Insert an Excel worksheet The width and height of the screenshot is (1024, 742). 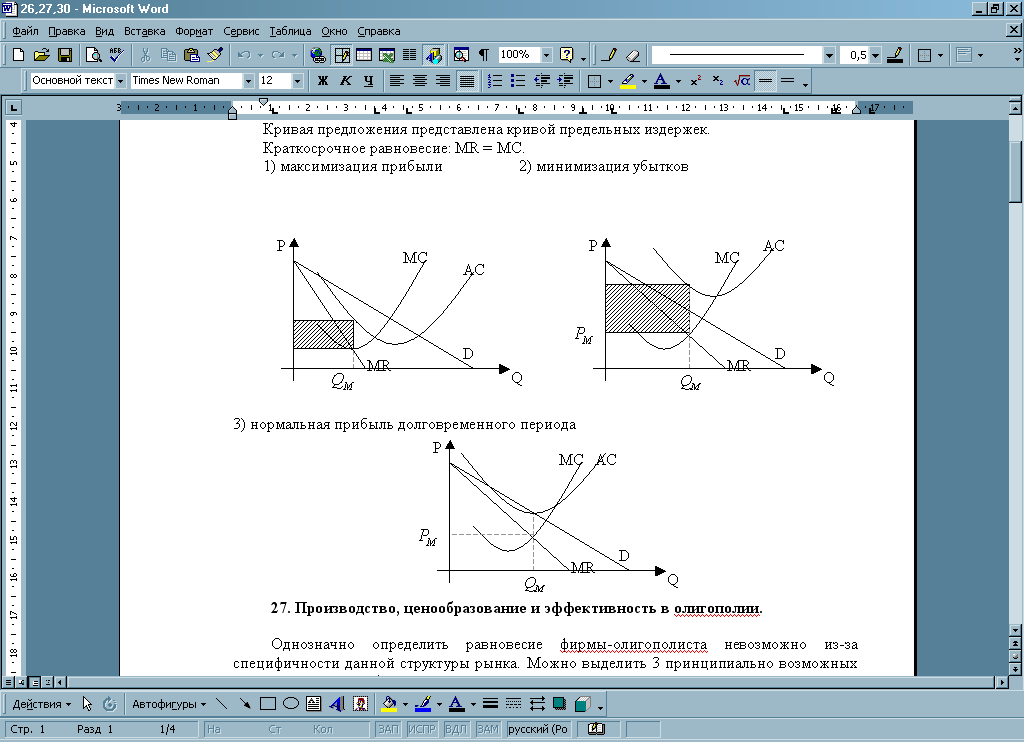pyautogui.click(x=387, y=55)
